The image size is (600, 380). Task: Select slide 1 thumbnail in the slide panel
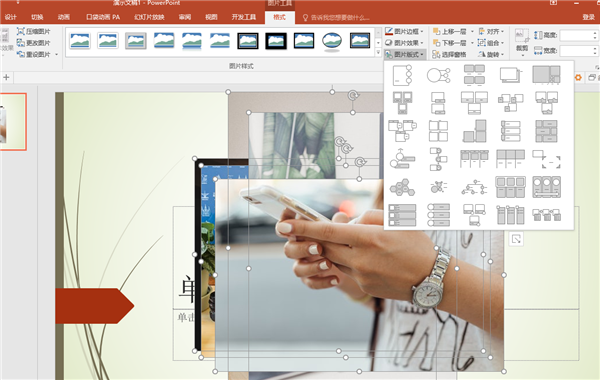13,122
